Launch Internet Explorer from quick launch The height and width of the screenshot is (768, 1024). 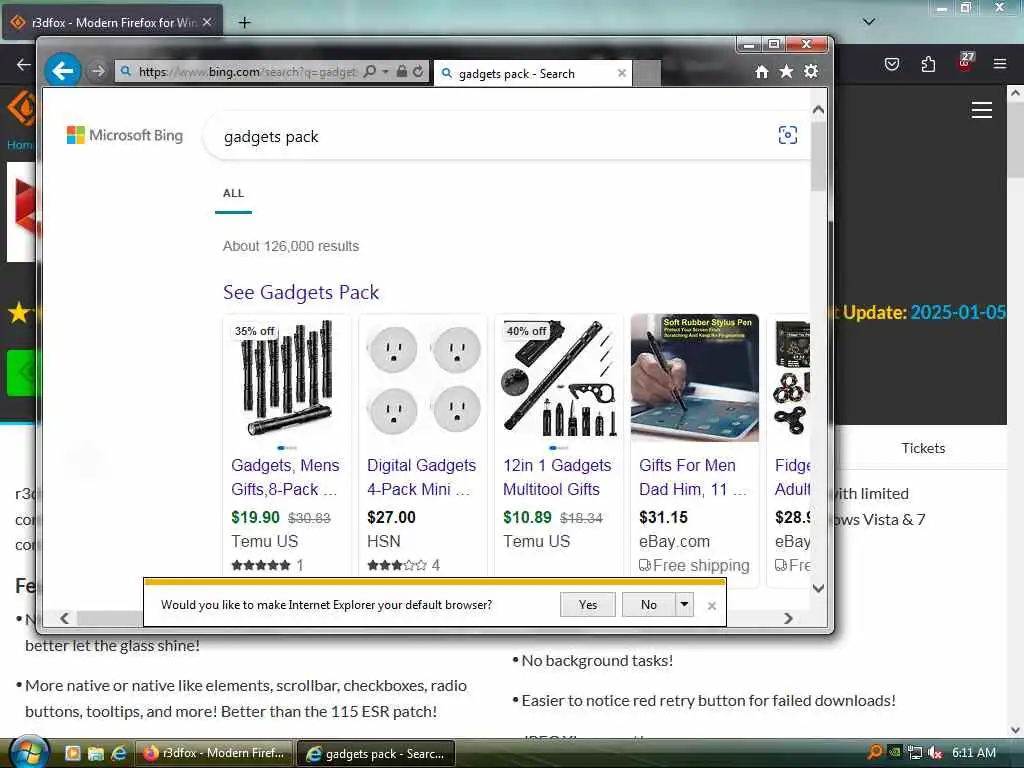(x=118, y=753)
